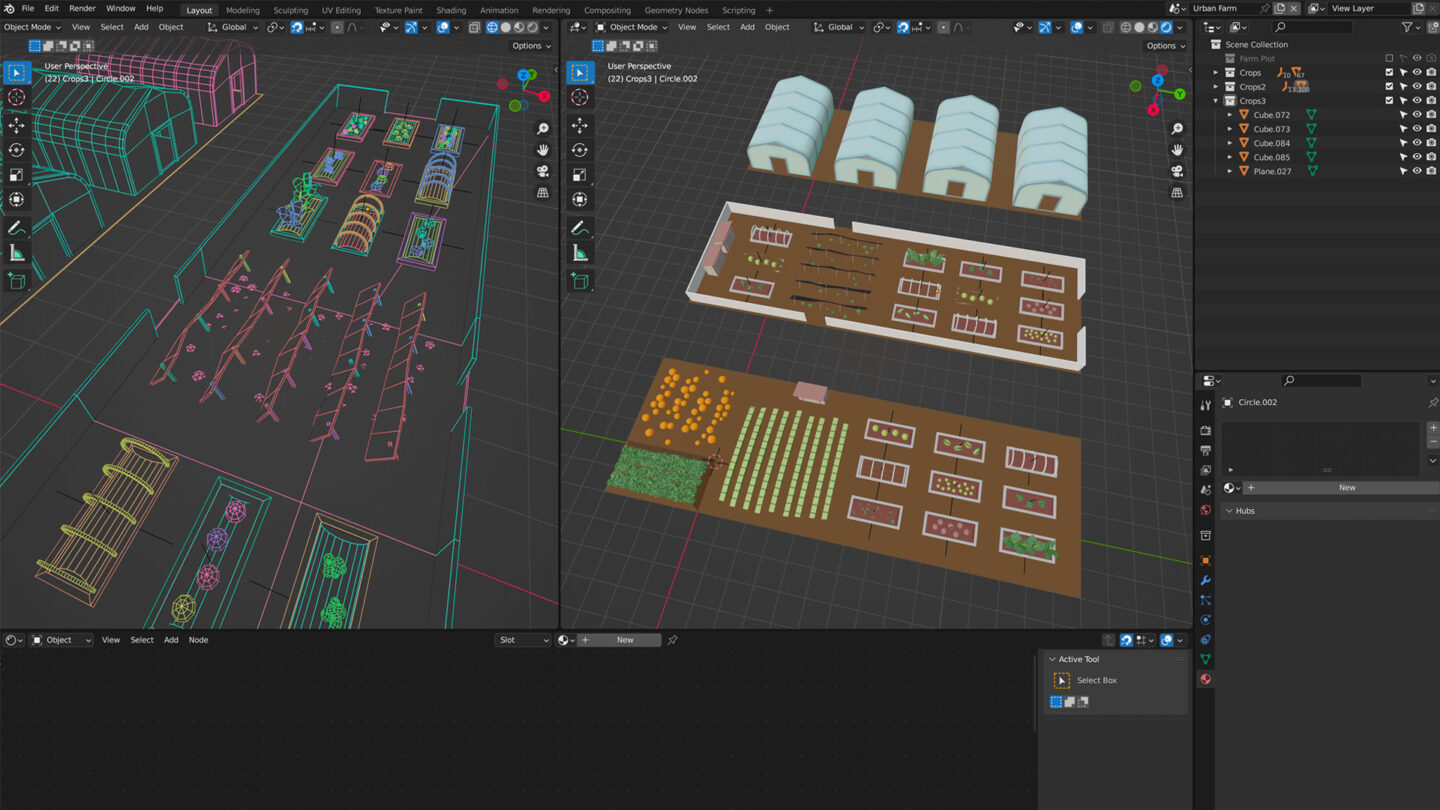Choose the Measure tool in right viewport toolbar

coord(580,253)
